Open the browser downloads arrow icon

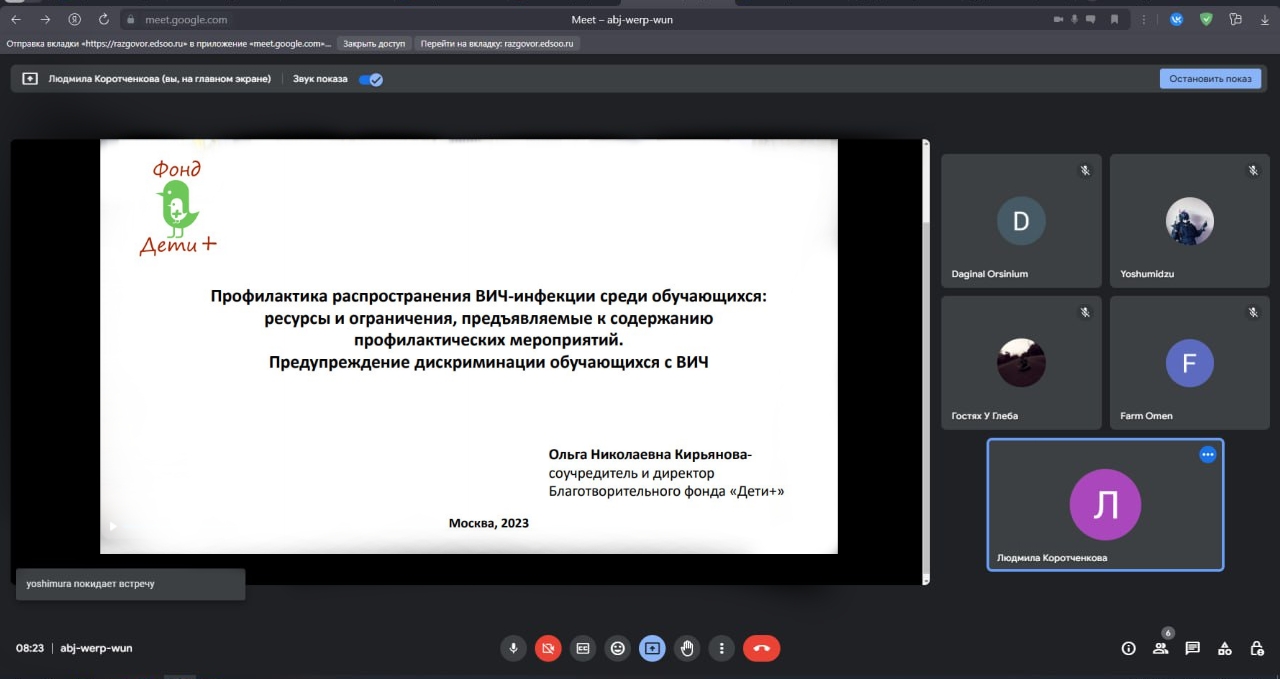tap(1264, 19)
